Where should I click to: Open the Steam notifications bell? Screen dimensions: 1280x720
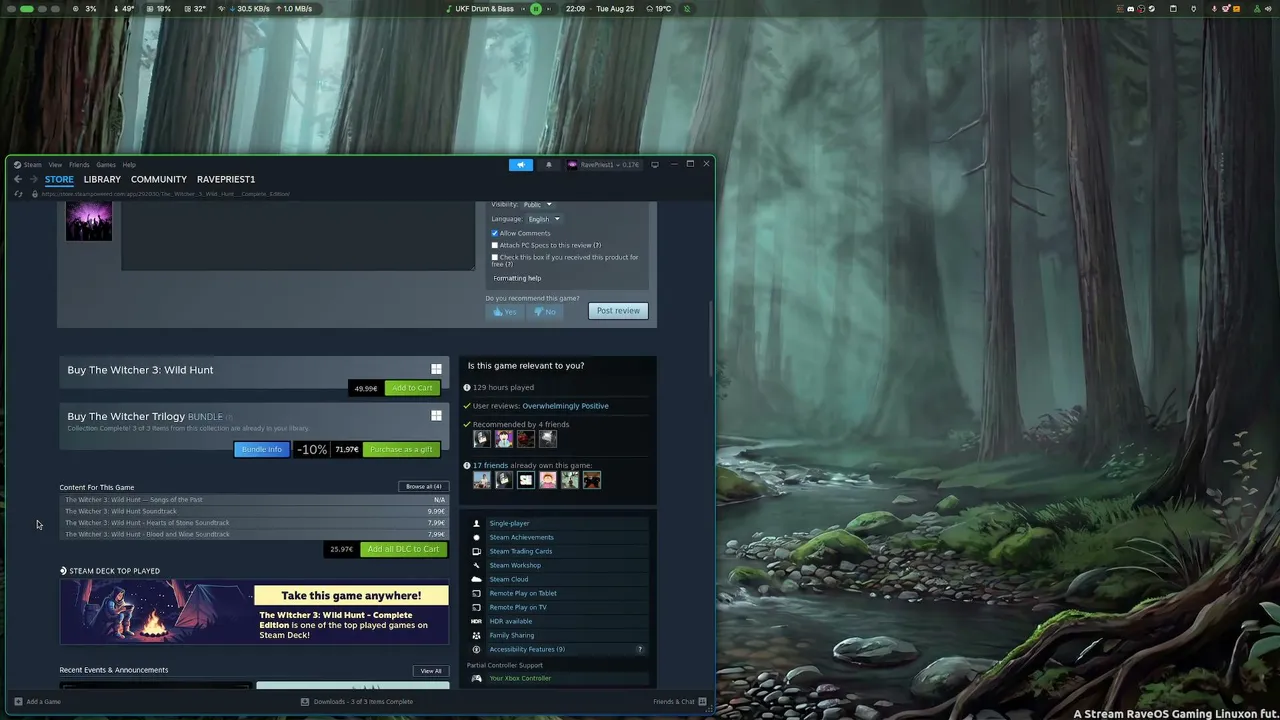[x=548, y=165]
